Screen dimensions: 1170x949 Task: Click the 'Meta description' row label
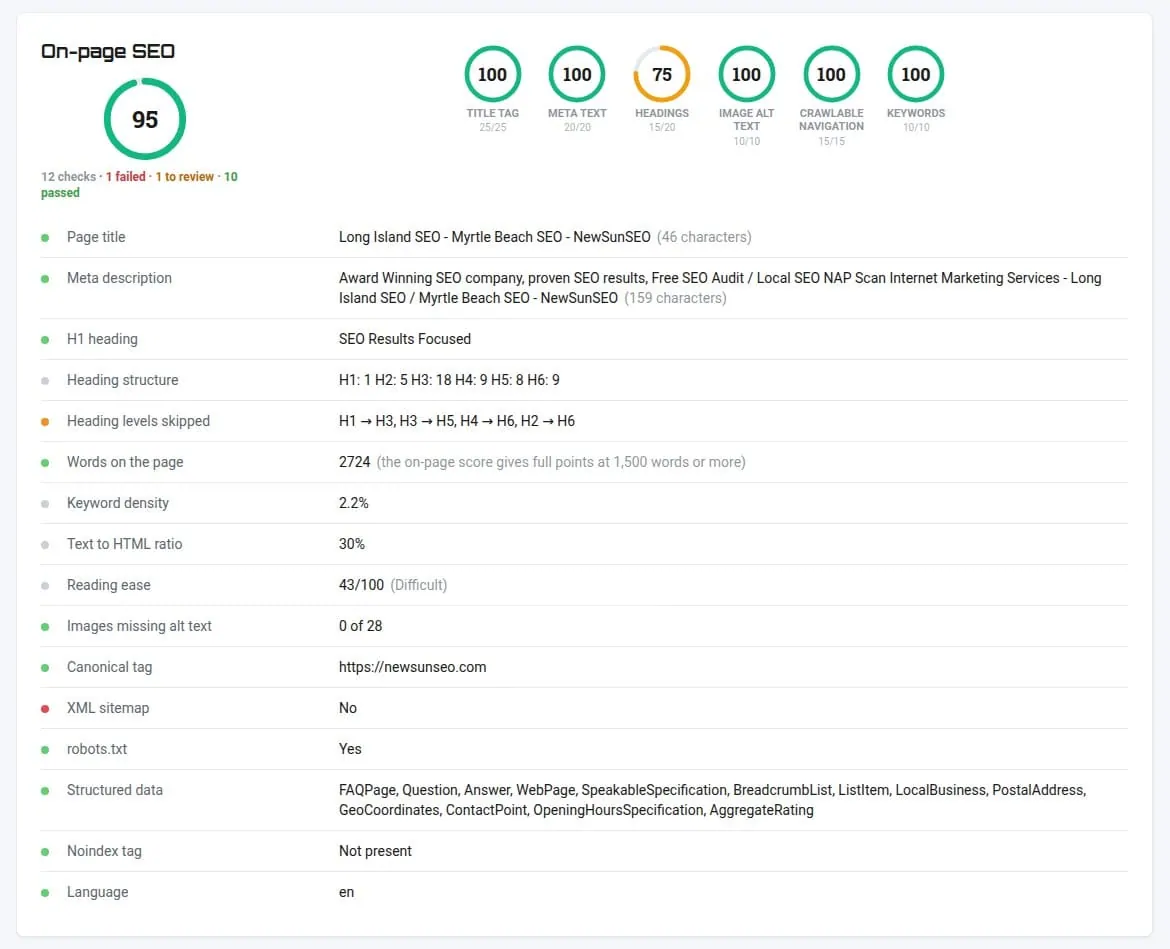[x=119, y=278]
